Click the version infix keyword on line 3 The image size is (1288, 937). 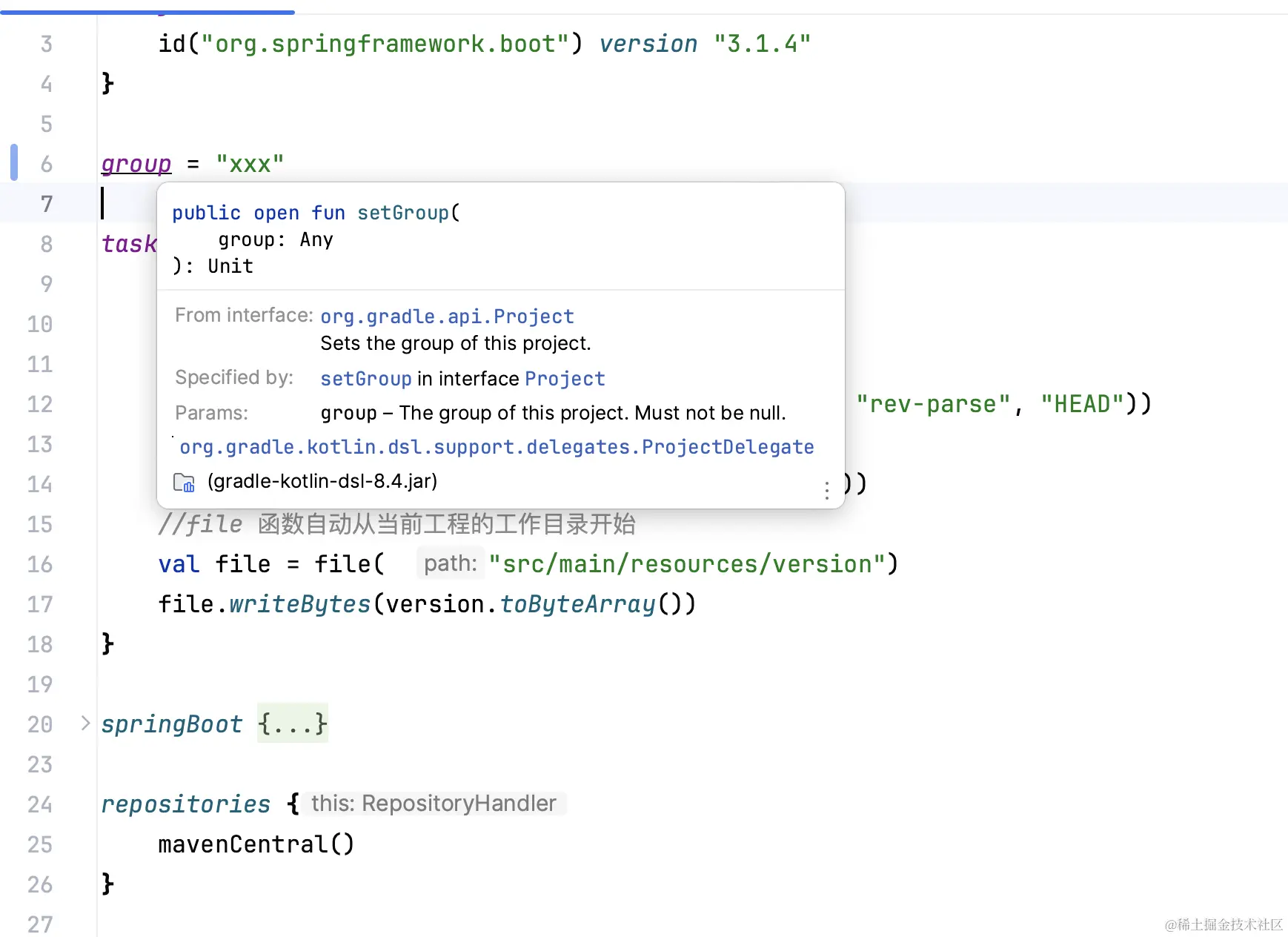tap(648, 44)
